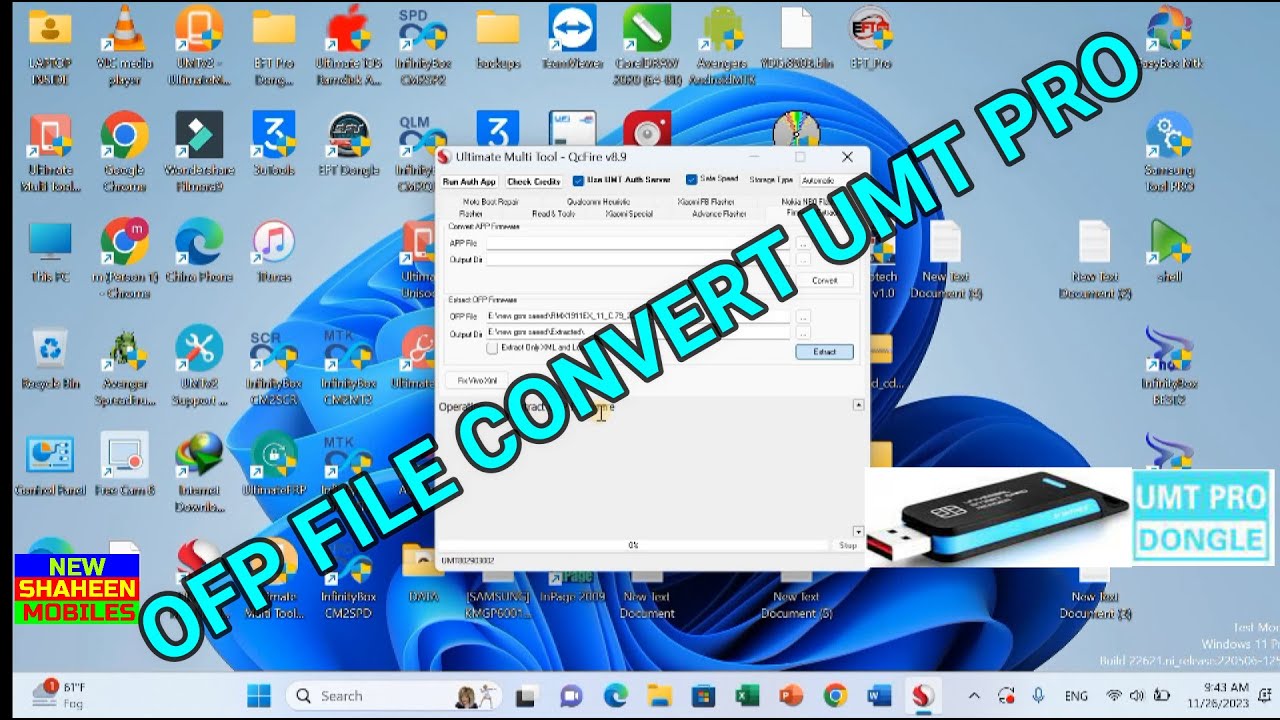Switch to Xiaomi Special tab

click(629, 214)
